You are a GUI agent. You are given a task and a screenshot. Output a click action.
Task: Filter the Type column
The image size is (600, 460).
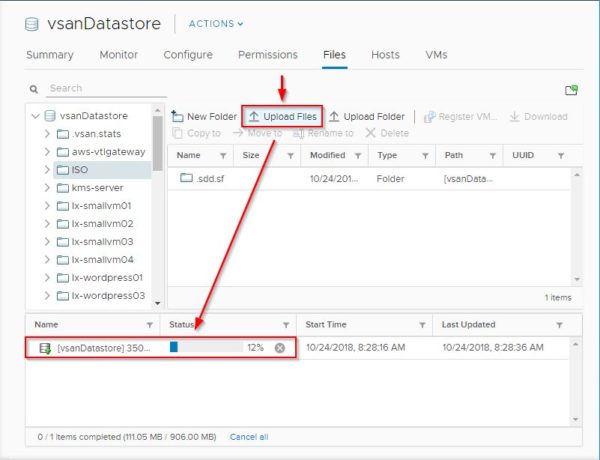425,155
